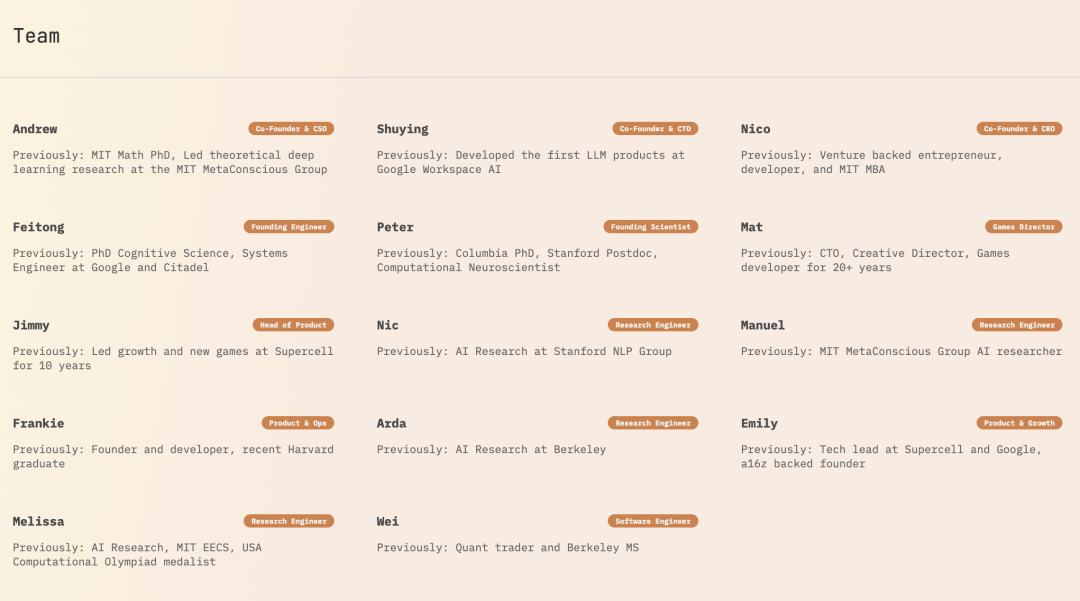
Task: Click Manuel's Research Engineer badge
Action: click(x=1017, y=325)
